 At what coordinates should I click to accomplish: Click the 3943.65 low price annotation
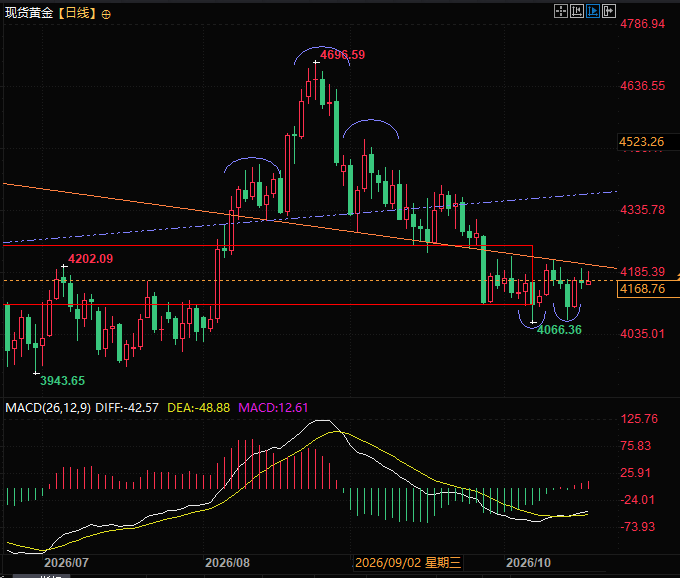pos(62,381)
